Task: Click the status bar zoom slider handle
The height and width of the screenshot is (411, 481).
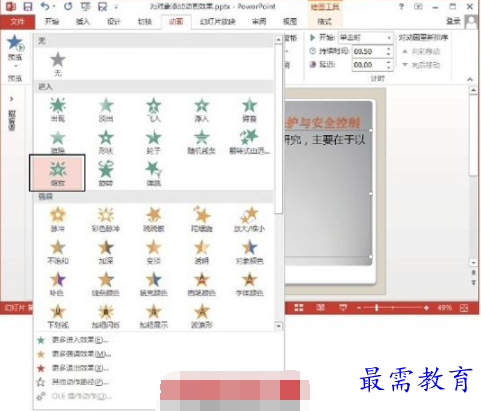Action: tap(377, 308)
